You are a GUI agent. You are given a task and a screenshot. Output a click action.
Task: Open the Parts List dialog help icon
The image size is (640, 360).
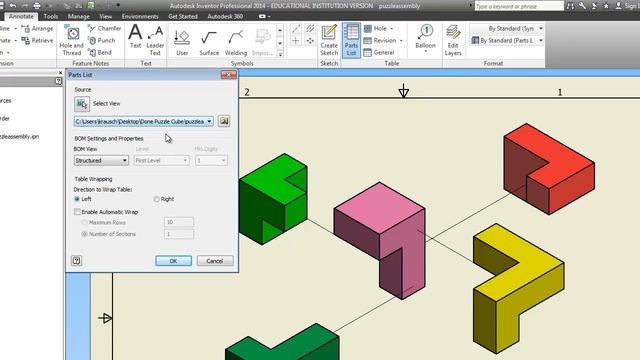point(76,260)
